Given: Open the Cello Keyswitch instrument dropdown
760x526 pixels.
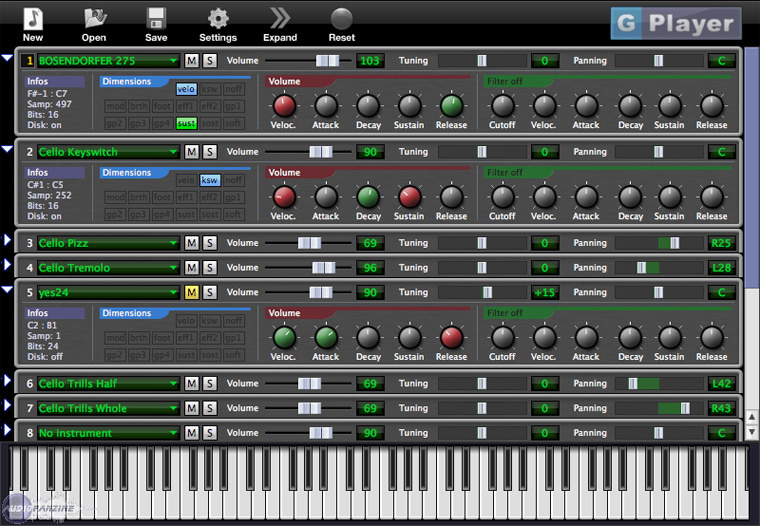Looking at the screenshot, I should [108, 152].
